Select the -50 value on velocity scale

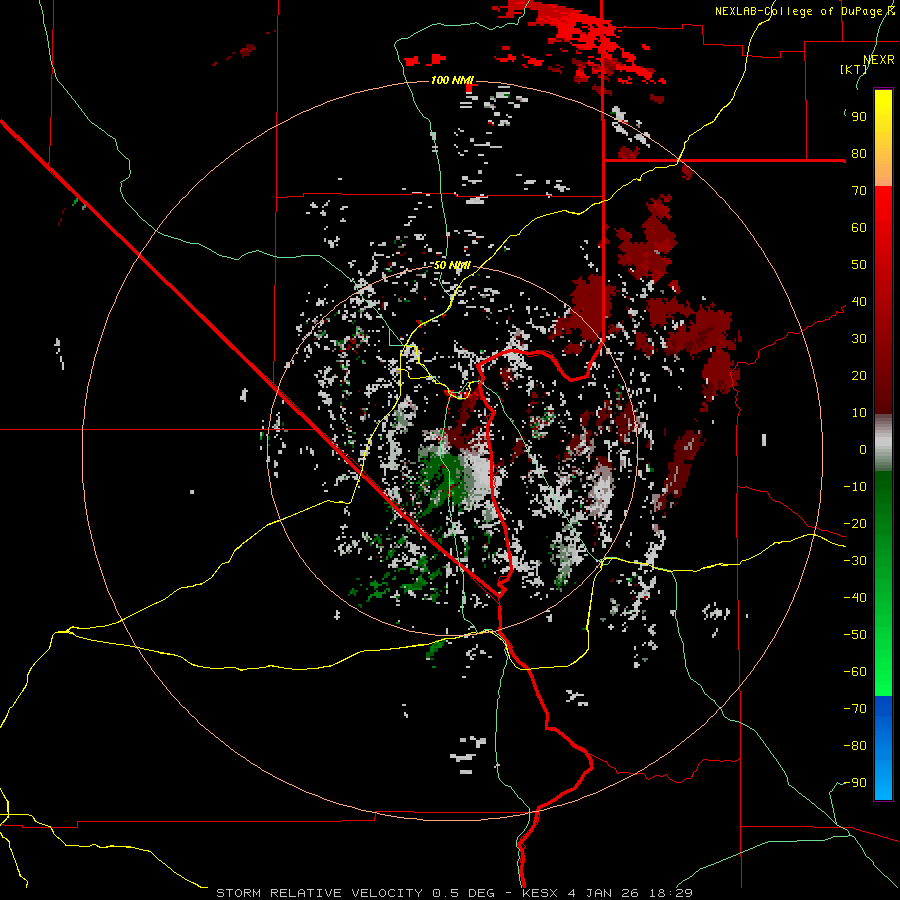pyautogui.click(x=855, y=634)
